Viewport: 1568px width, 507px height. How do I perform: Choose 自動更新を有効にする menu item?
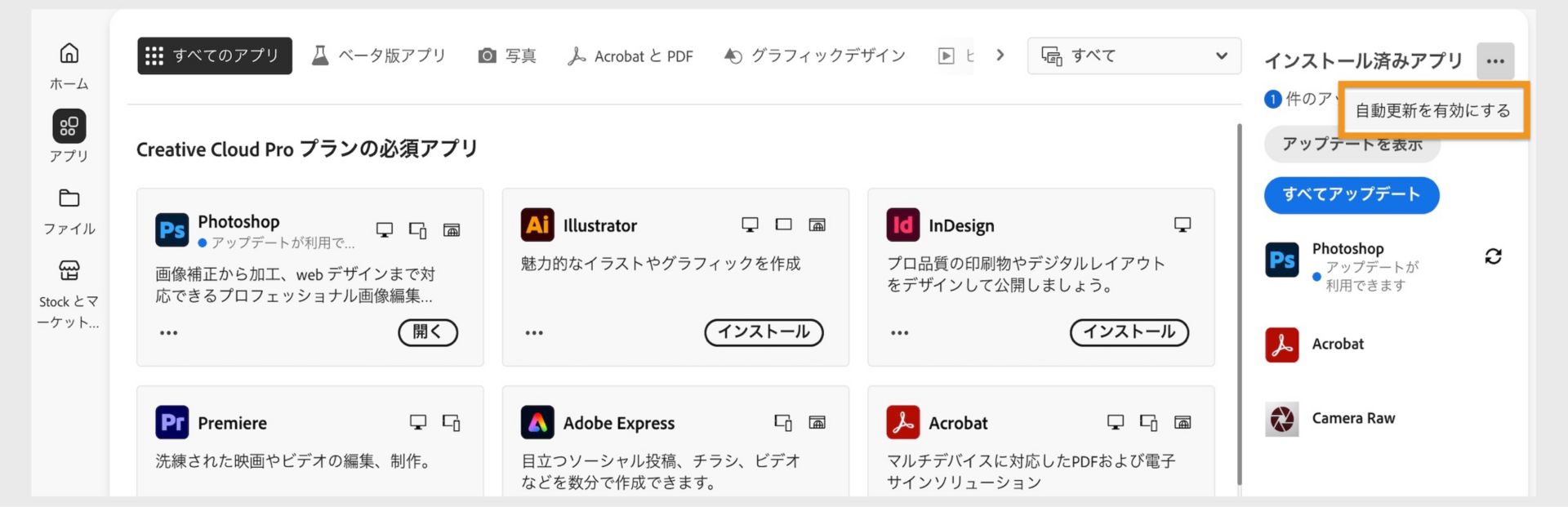point(1433,110)
